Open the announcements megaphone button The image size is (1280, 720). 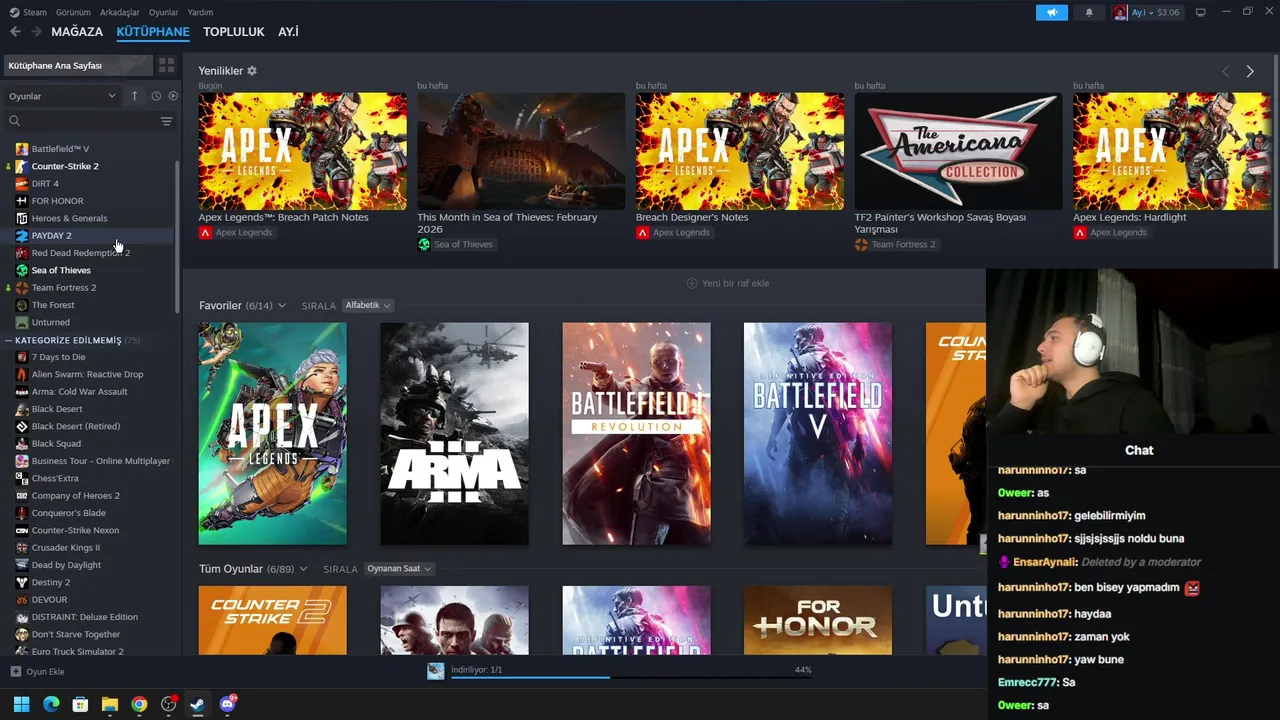[x=1052, y=12]
